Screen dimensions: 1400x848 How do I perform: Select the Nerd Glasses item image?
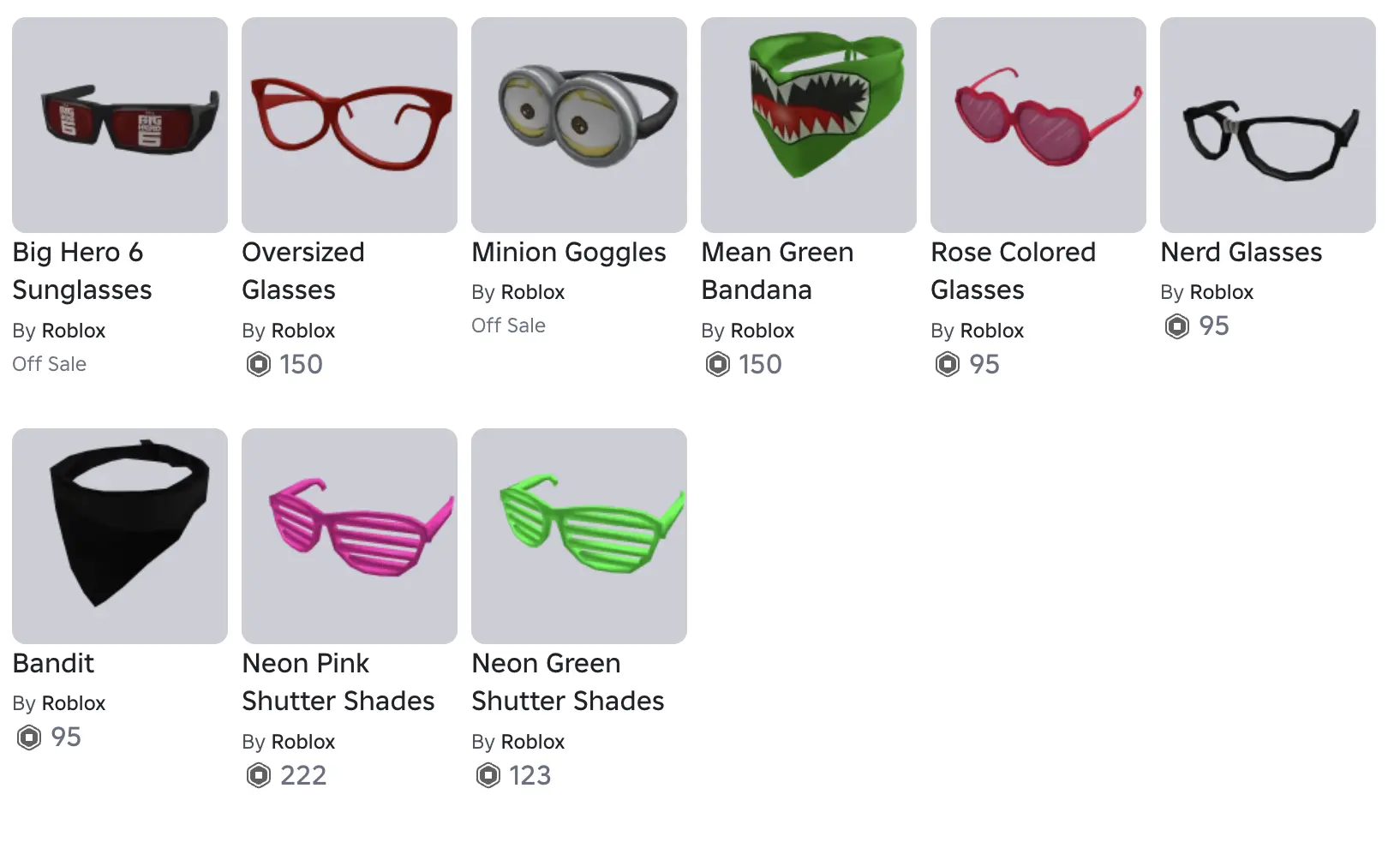coord(1268,125)
